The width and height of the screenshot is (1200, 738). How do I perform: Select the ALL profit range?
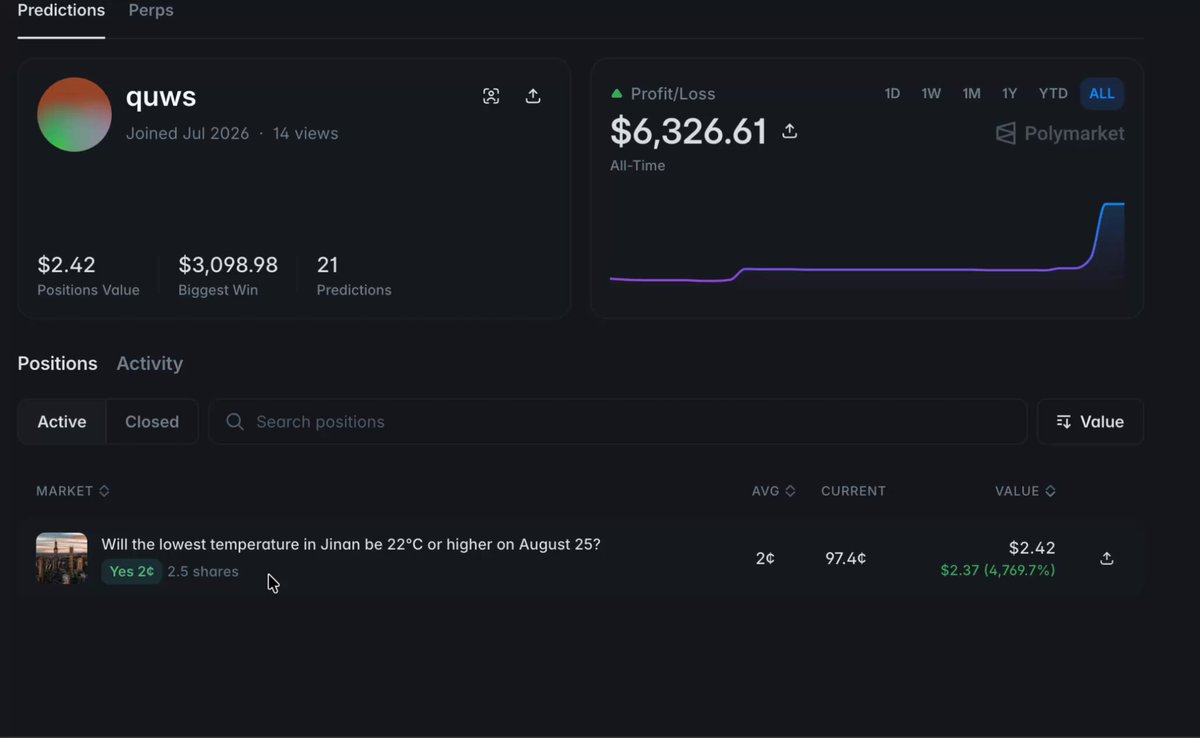pyautogui.click(x=1102, y=94)
